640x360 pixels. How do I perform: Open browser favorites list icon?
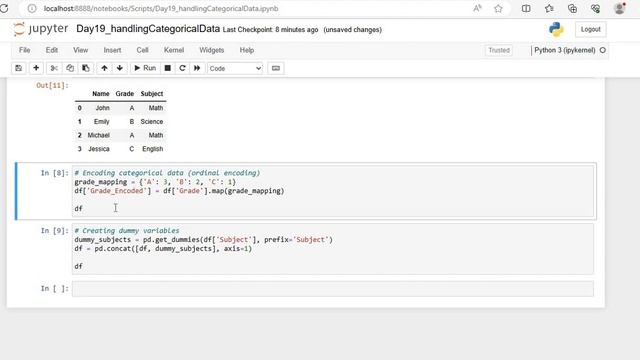(549, 8)
